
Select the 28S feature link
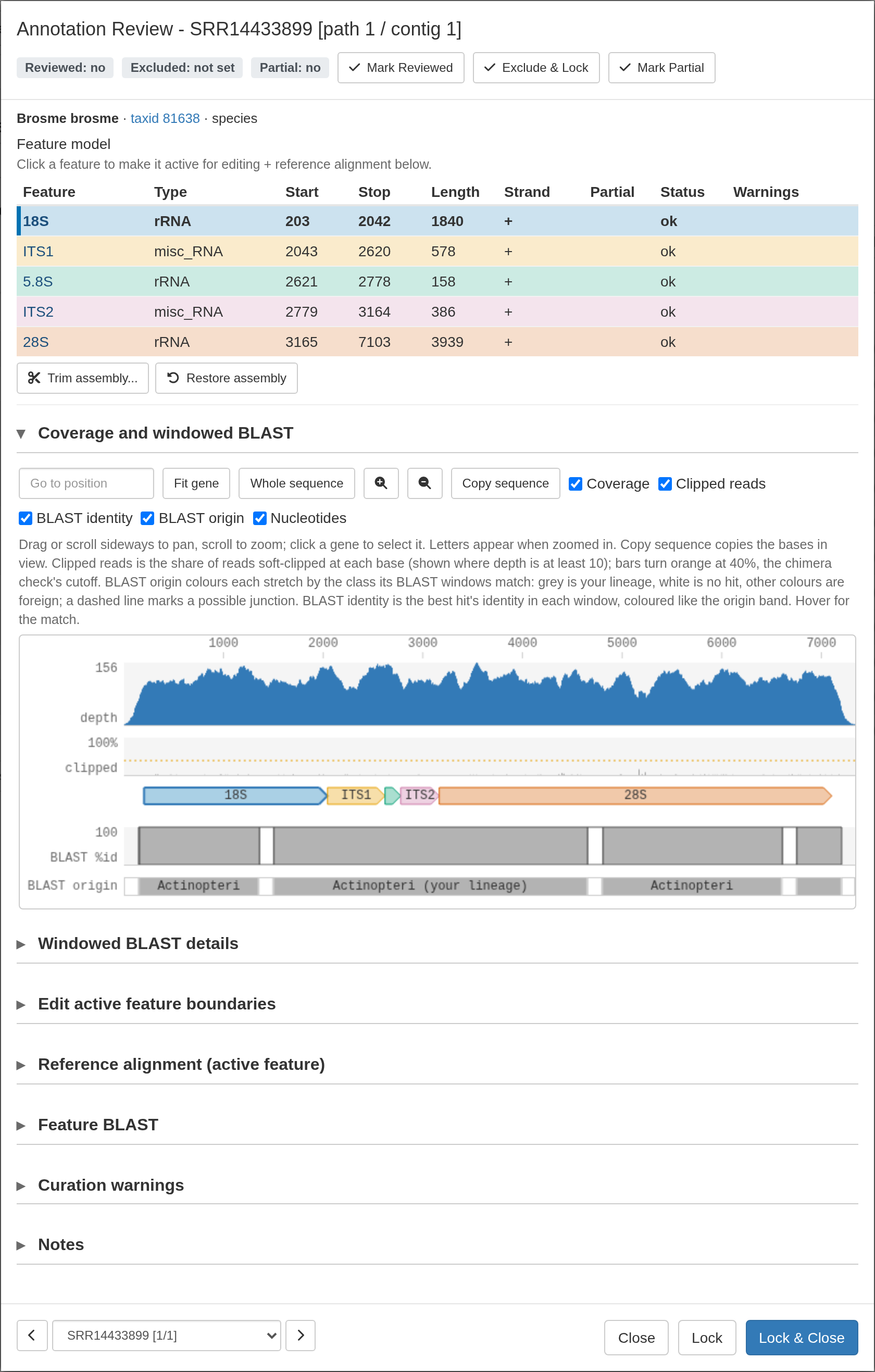click(36, 342)
